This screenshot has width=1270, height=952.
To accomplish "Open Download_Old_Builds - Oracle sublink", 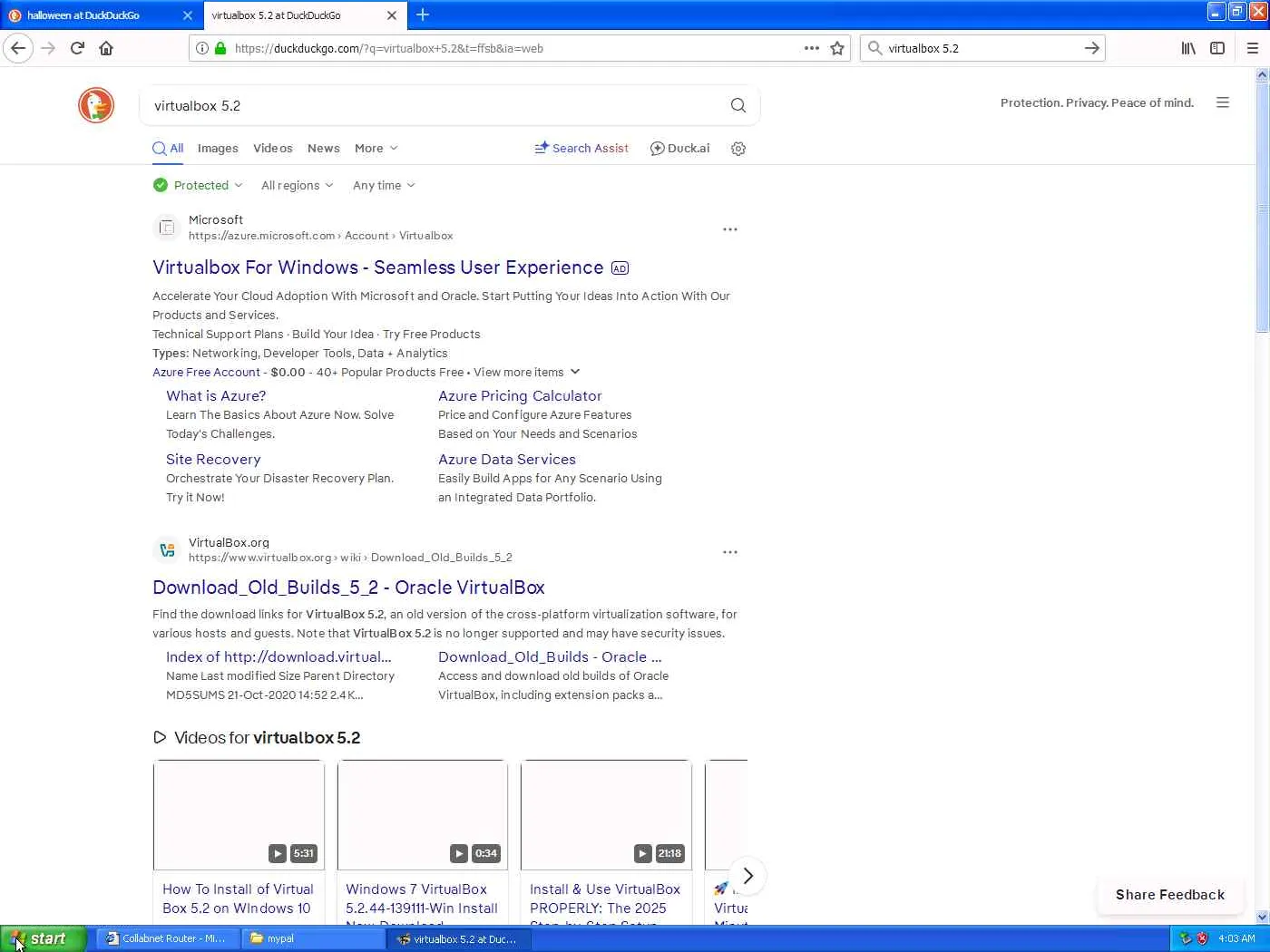I will click(x=550, y=657).
